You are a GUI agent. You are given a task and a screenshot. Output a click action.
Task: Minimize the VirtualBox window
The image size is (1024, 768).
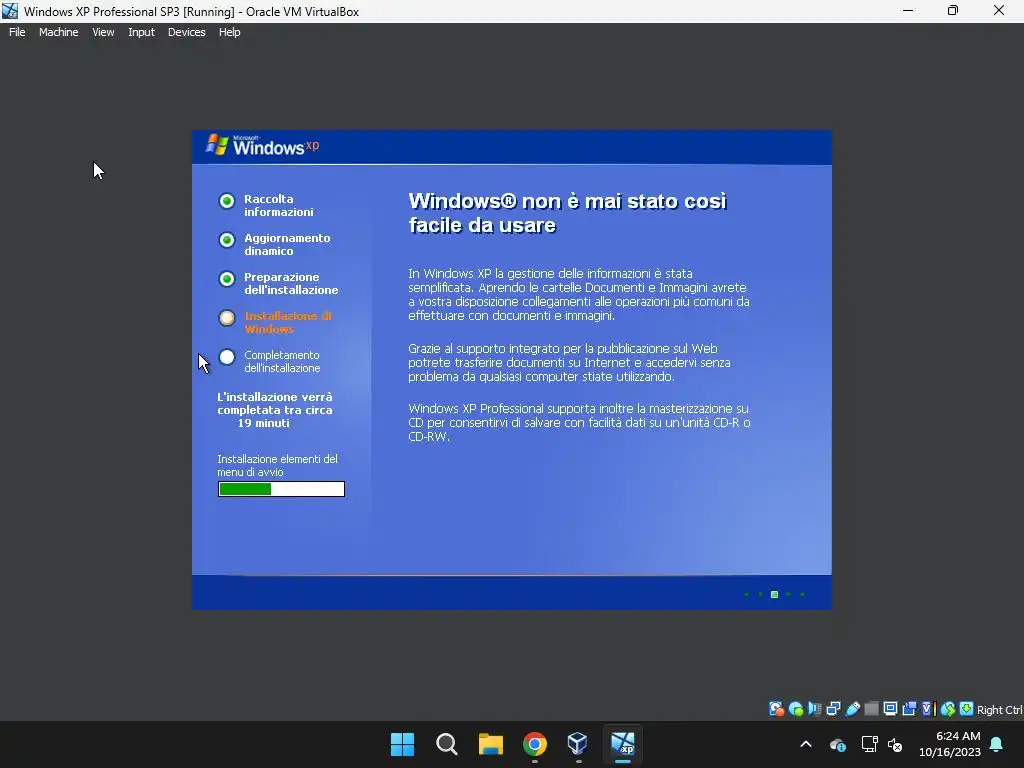pyautogui.click(x=908, y=11)
